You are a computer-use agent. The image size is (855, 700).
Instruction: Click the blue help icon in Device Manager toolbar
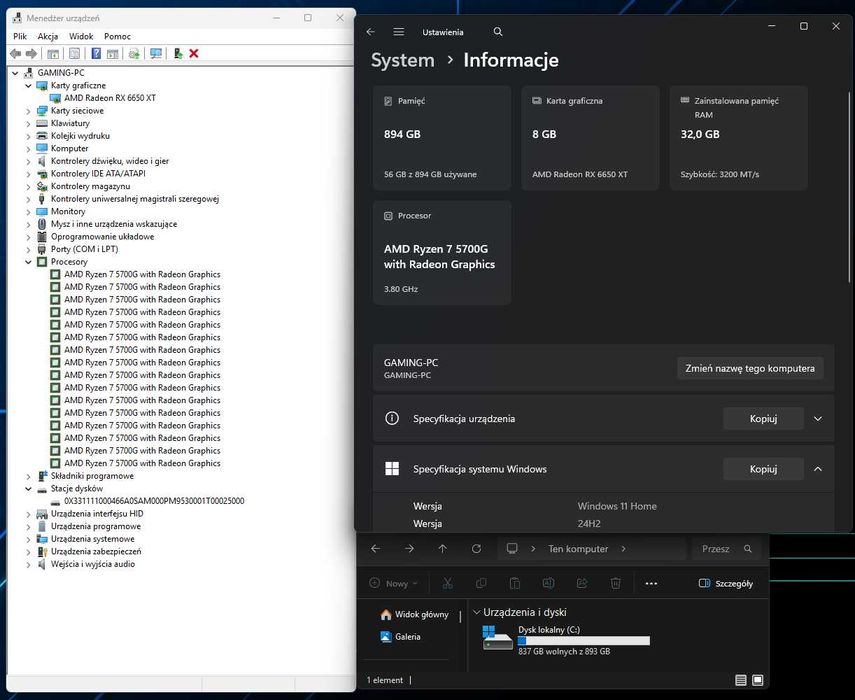96,53
